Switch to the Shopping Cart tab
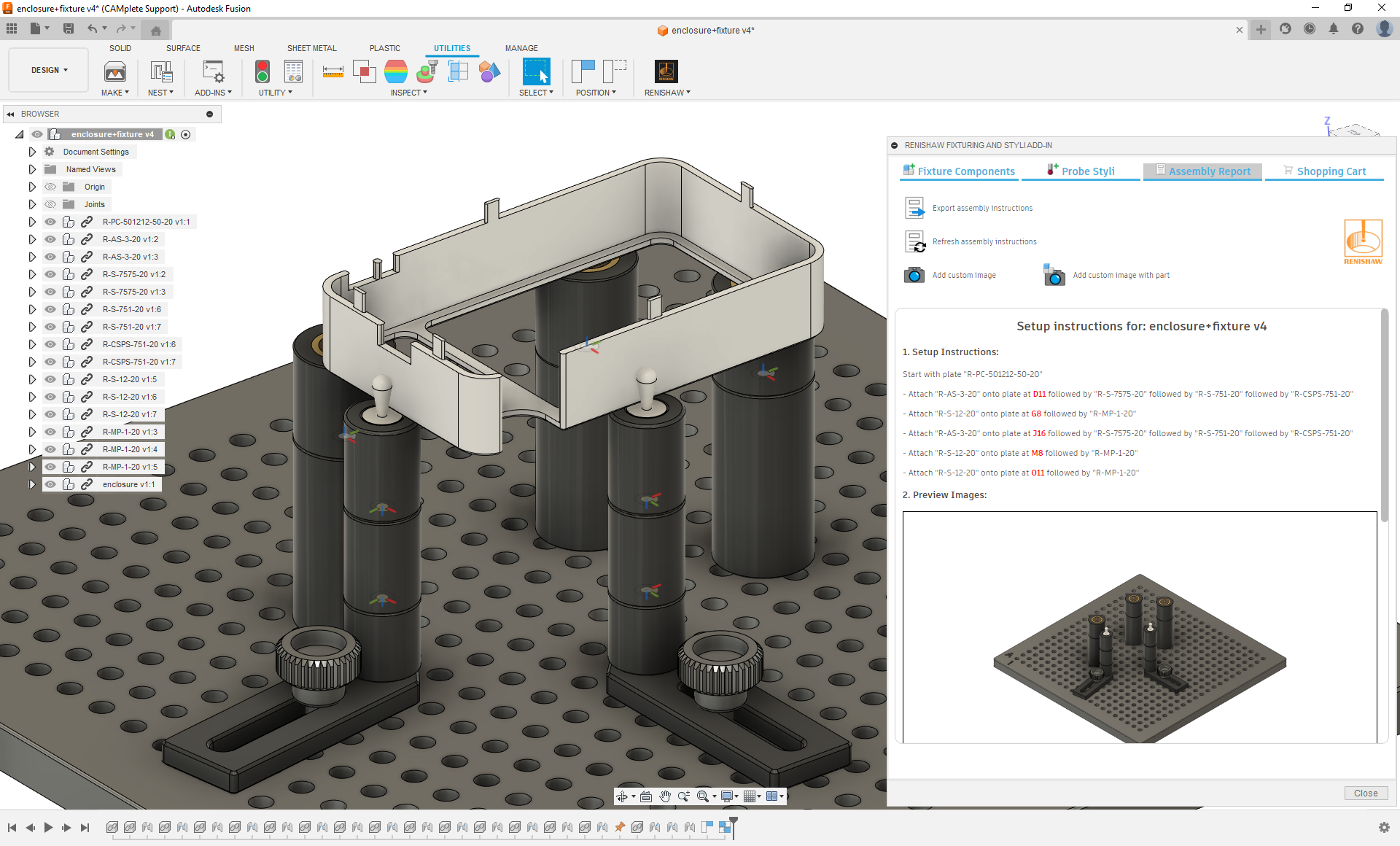 click(x=1324, y=171)
